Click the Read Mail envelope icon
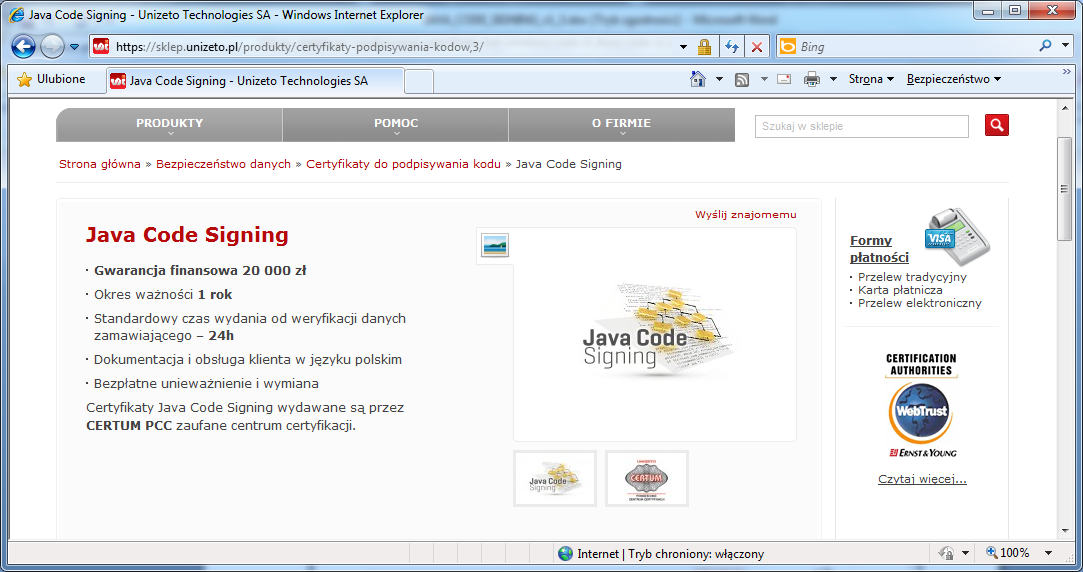1083x572 pixels. (784, 79)
